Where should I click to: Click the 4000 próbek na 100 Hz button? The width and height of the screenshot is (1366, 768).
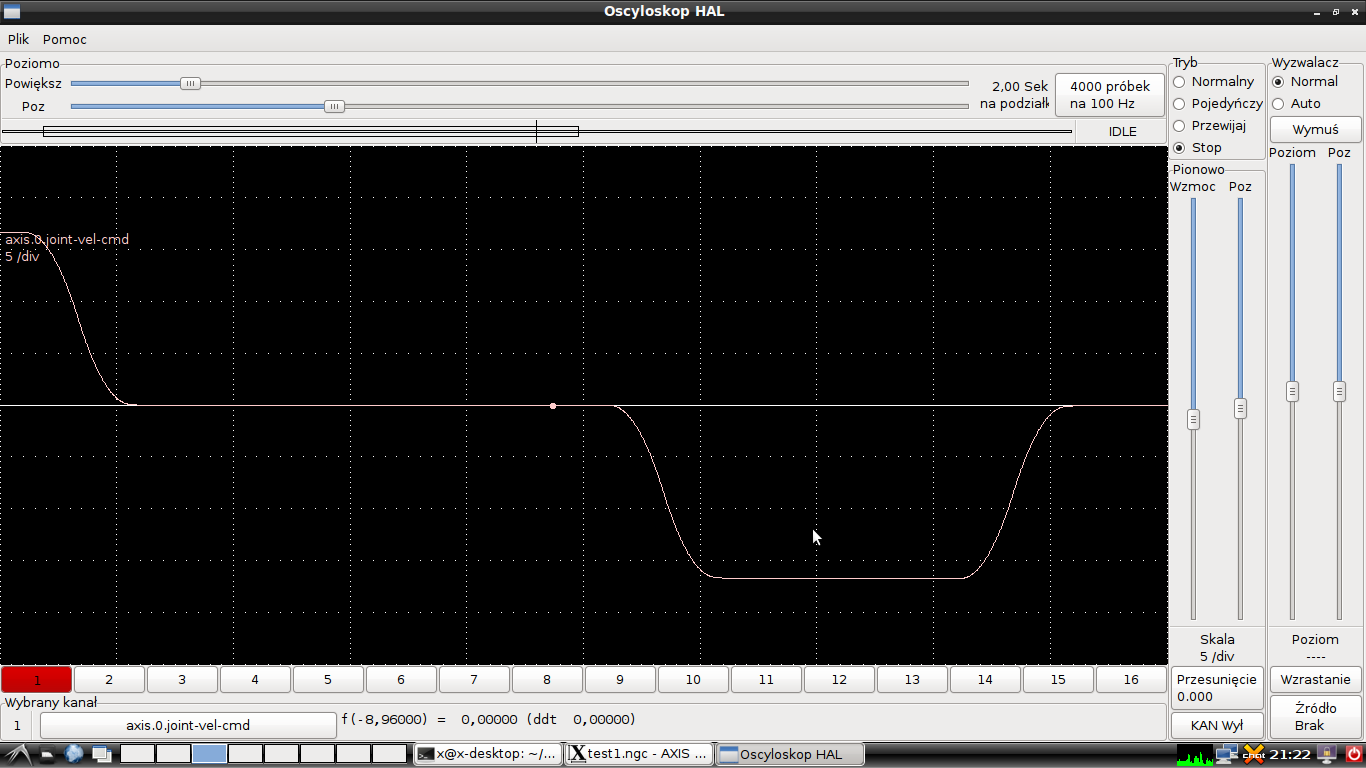tap(1110, 95)
